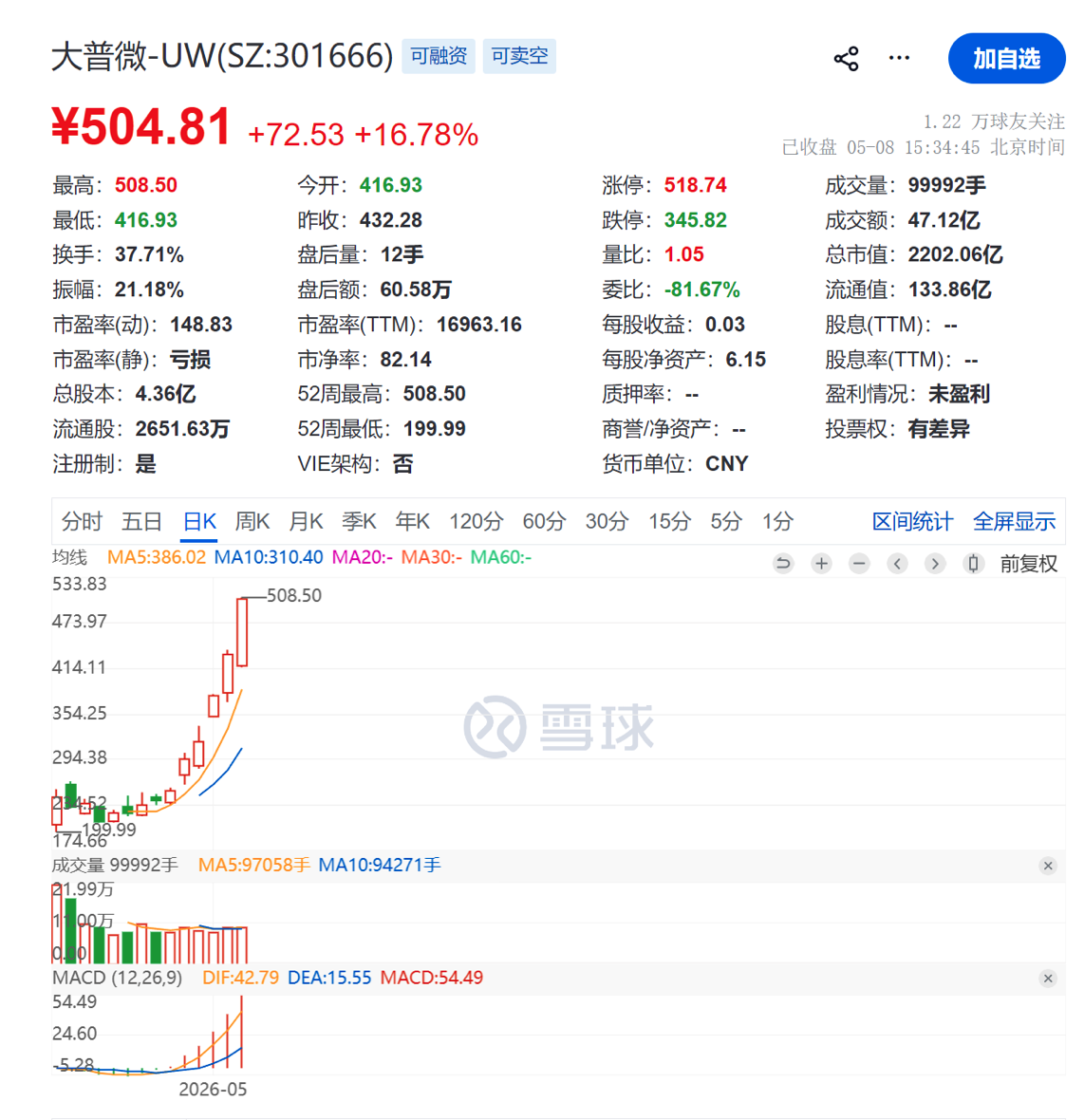The width and height of the screenshot is (1084, 1120).
Task: Click the DEA:15.55 indicator value
Action: point(329,977)
